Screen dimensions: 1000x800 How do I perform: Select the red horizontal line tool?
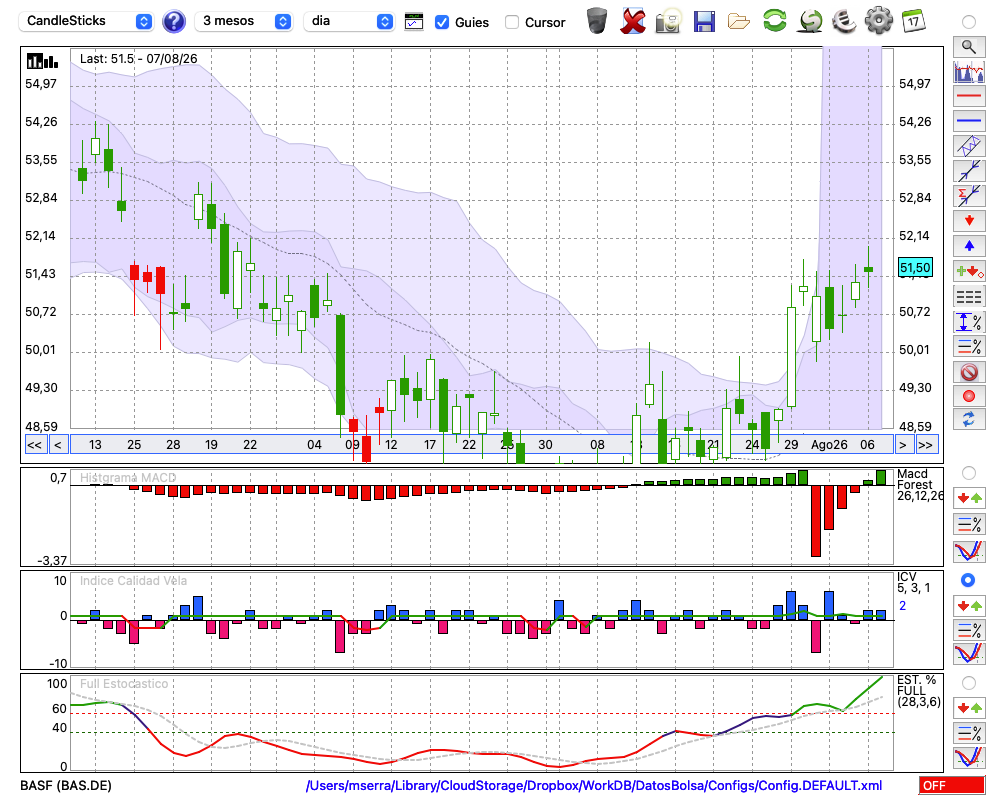969,96
